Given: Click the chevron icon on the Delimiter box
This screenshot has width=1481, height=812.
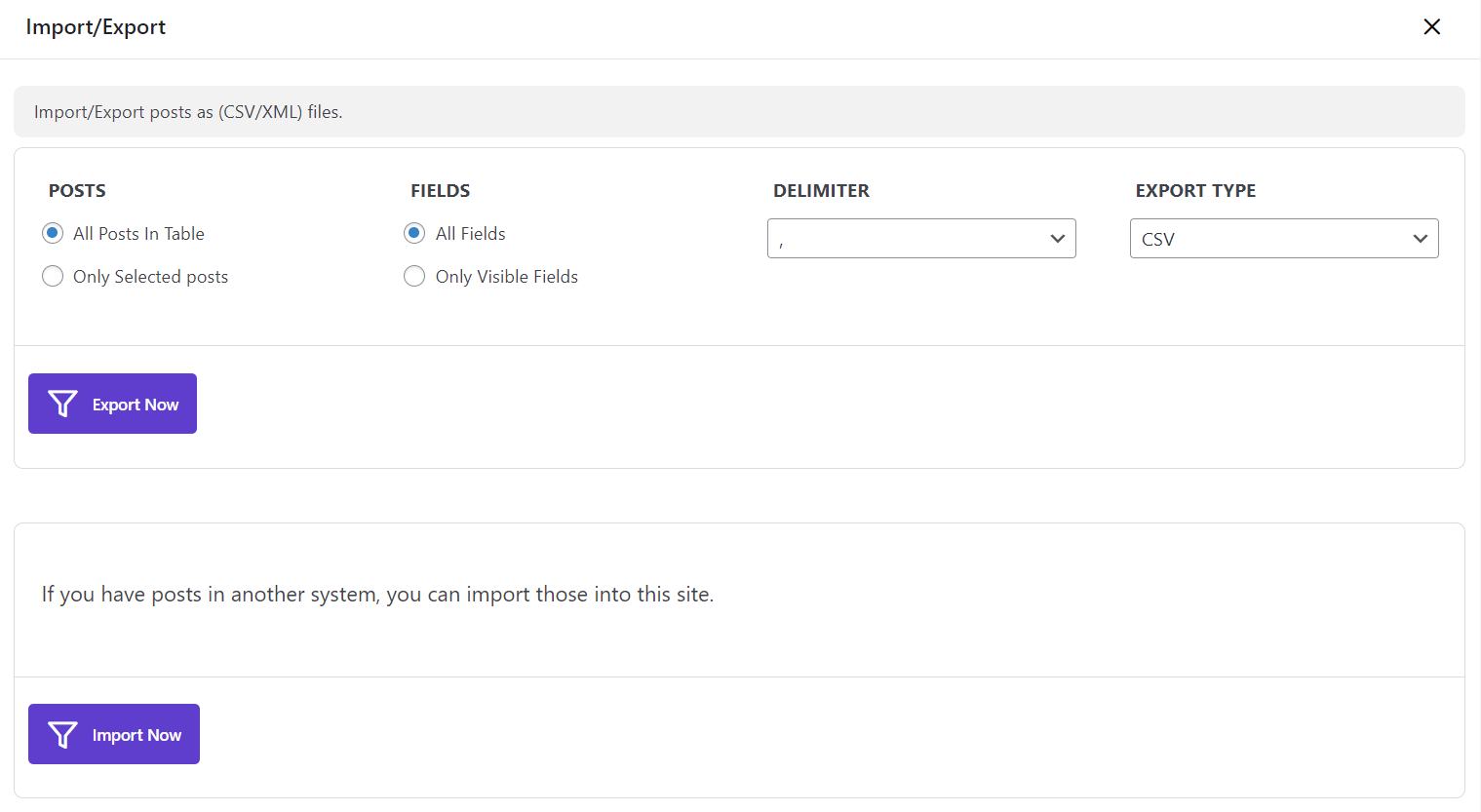Looking at the screenshot, I should (1057, 238).
